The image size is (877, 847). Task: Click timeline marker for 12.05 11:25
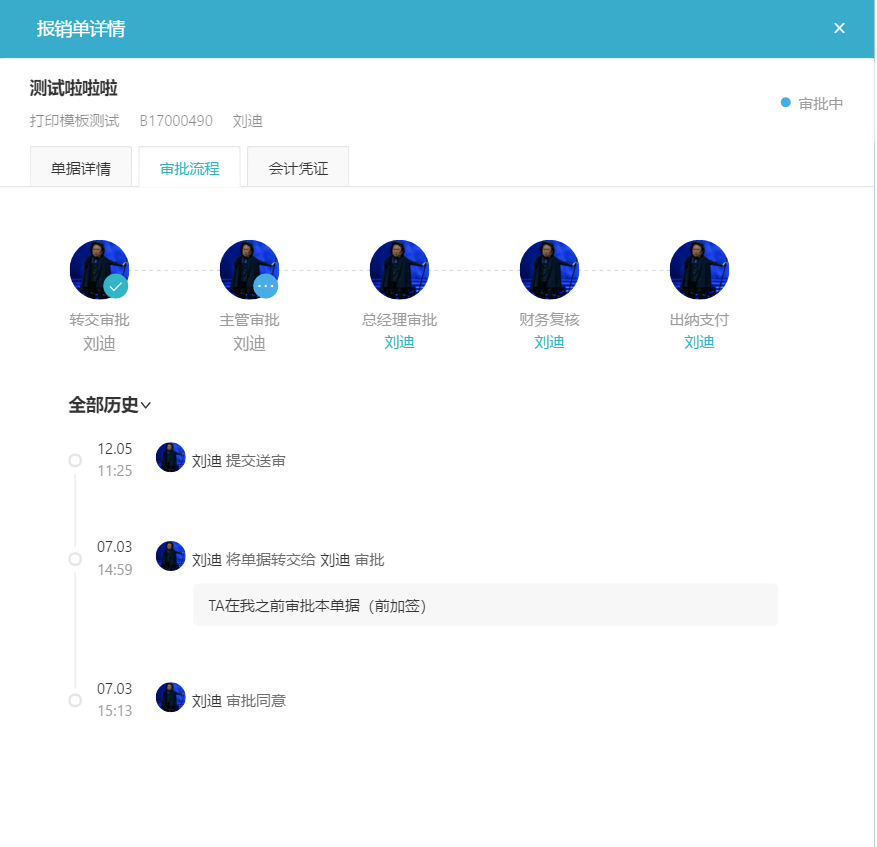coord(75,460)
